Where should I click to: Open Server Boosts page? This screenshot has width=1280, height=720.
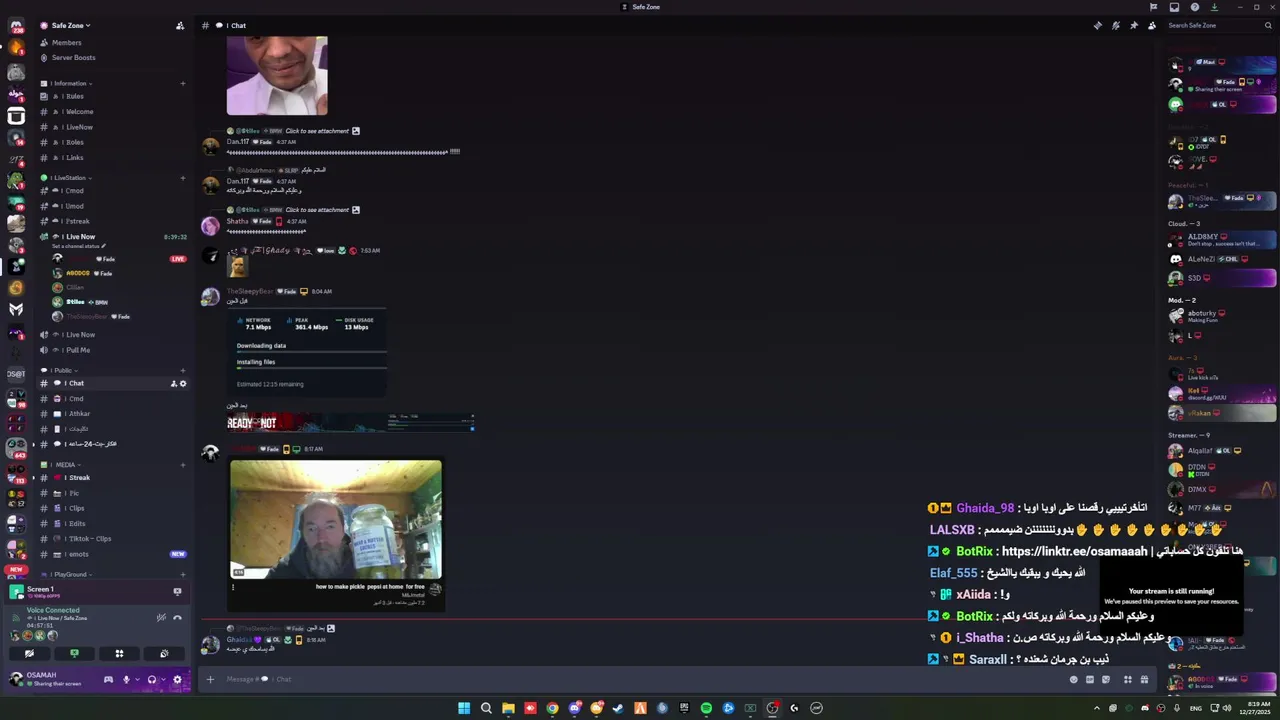point(73,57)
